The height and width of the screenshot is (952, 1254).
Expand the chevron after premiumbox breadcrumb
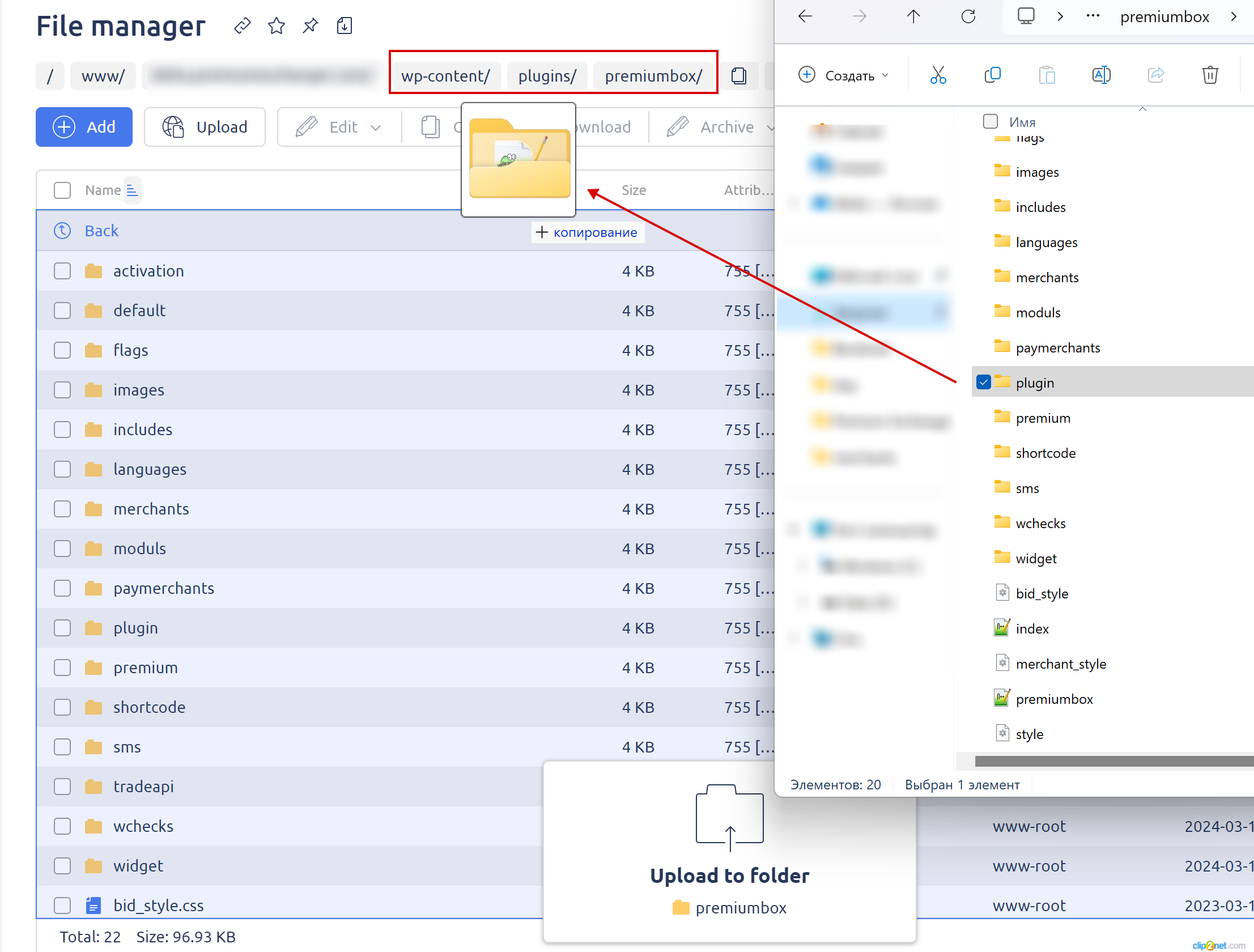click(x=1234, y=16)
